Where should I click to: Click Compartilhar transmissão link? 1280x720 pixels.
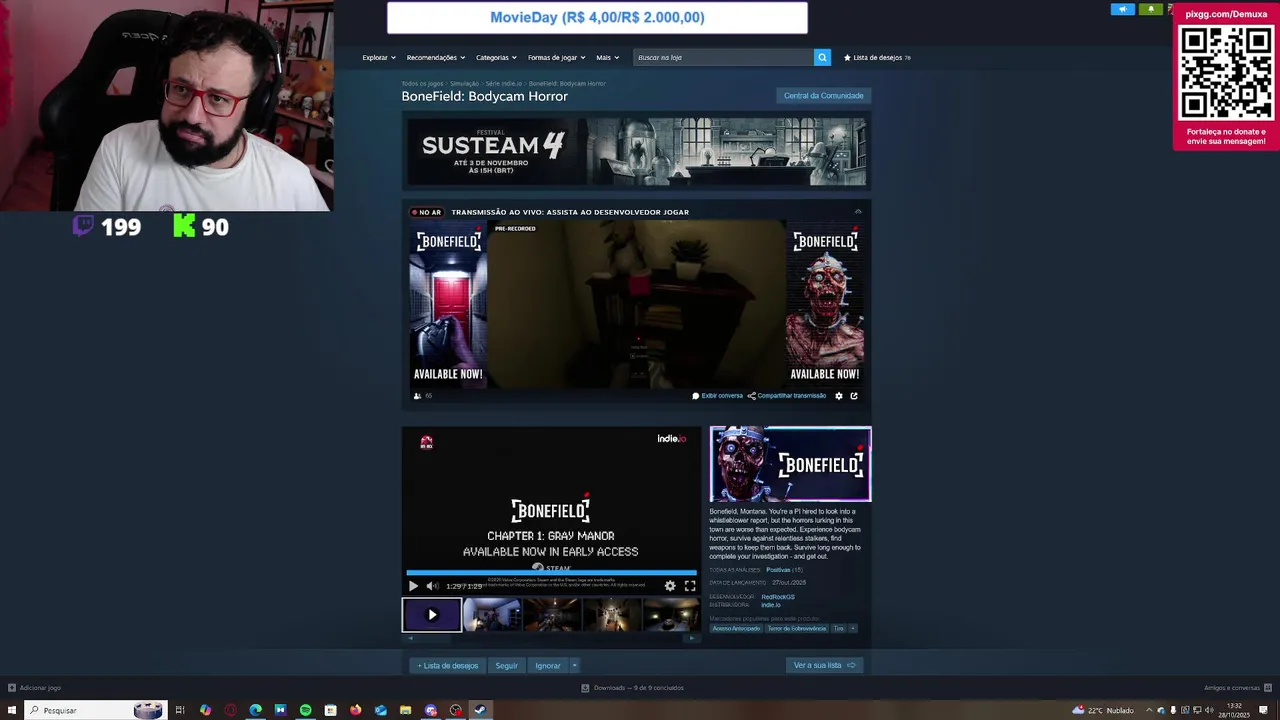[x=787, y=396]
